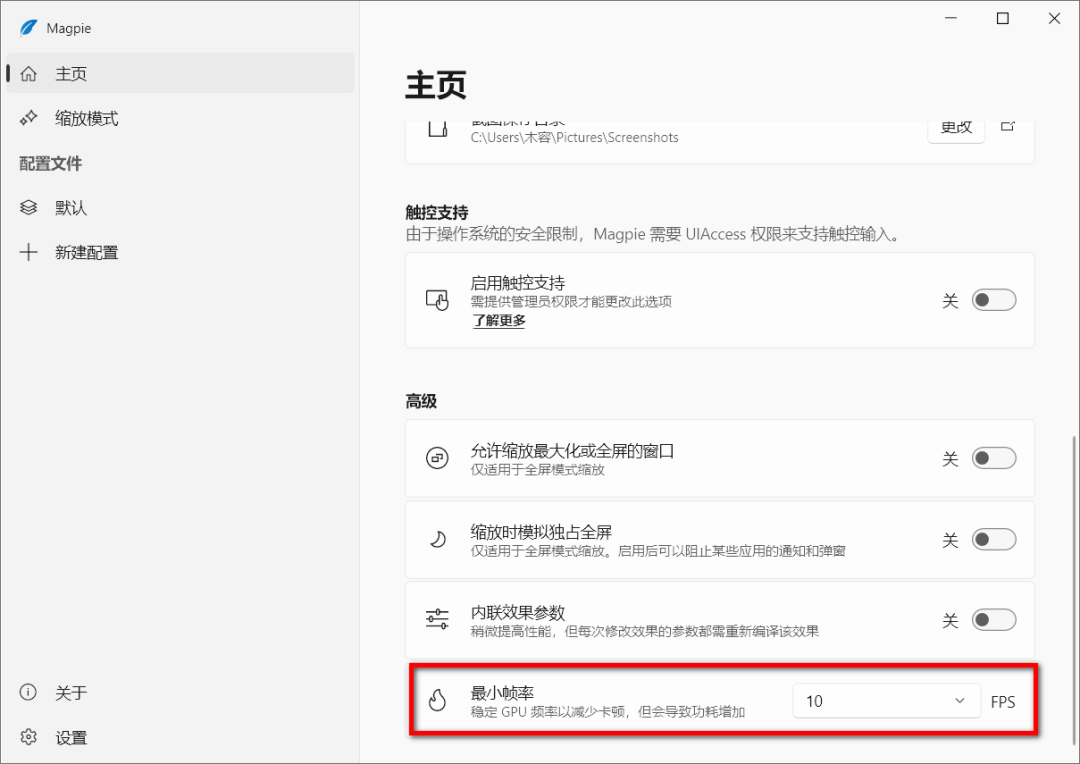Viewport: 1080px width, 764px height.
Task: Click the info icon beside 关于
Action: [29, 693]
